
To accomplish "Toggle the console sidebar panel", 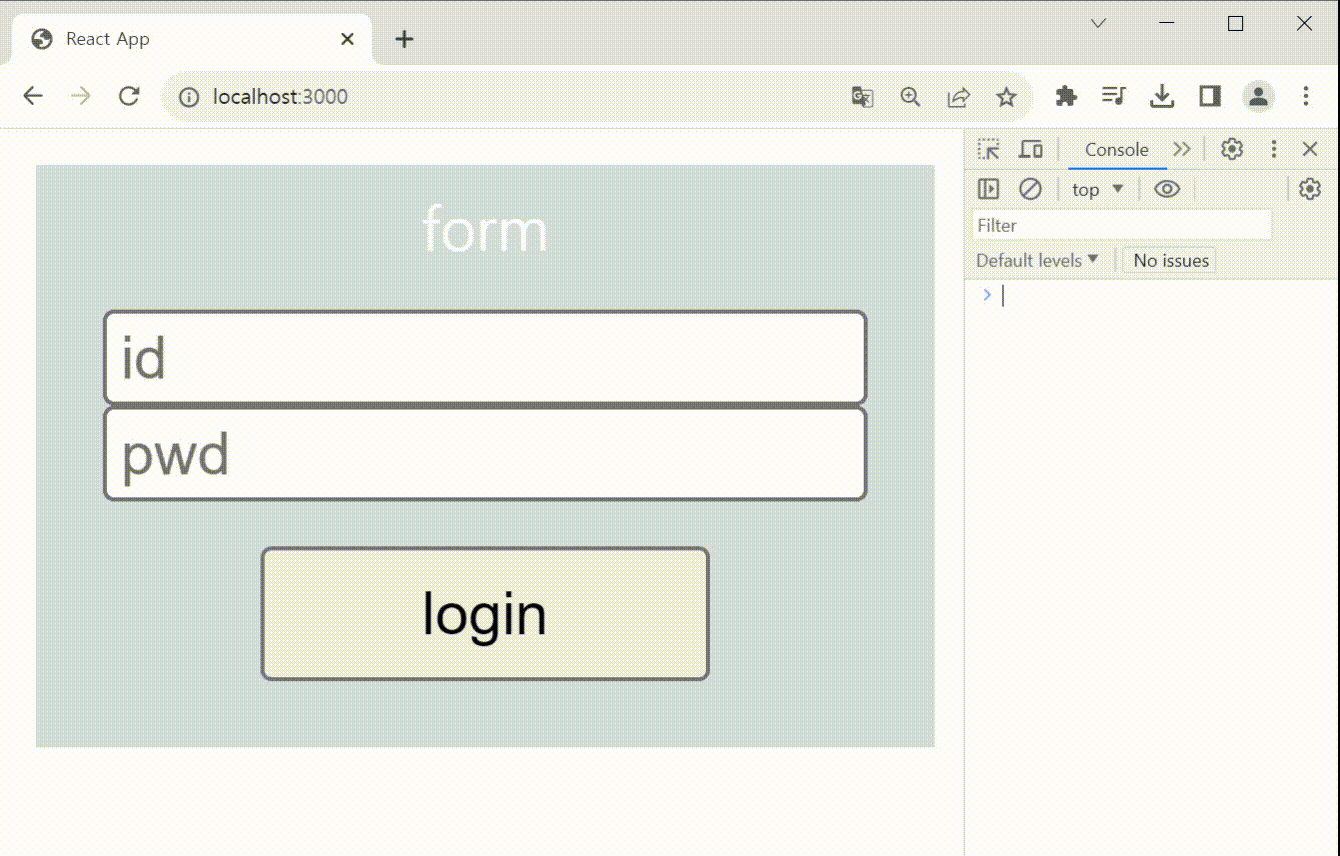I will 988,188.
